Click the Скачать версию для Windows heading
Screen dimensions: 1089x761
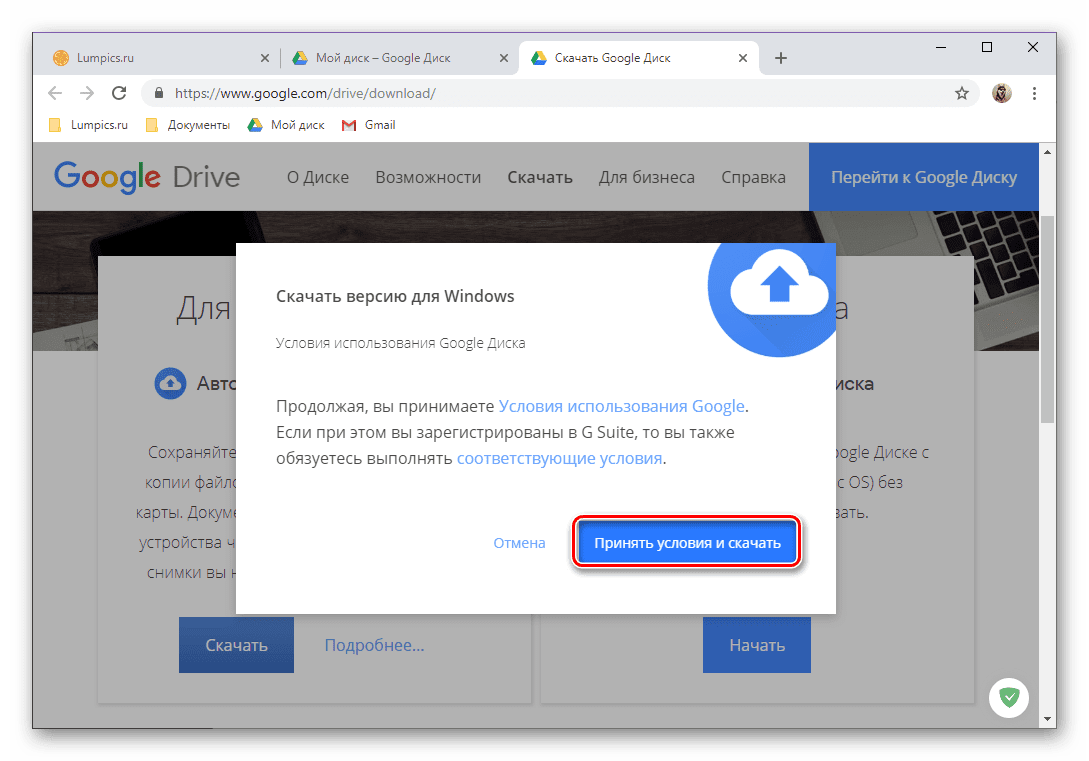tap(394, 296)
